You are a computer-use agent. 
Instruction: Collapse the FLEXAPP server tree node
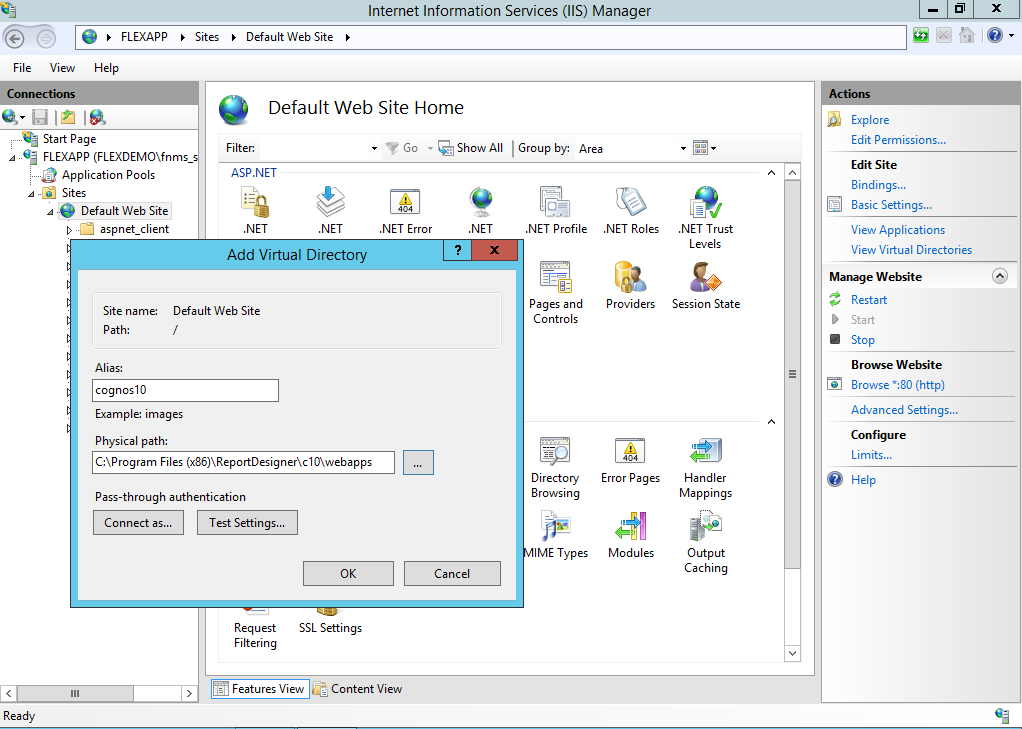click(12, 158)
